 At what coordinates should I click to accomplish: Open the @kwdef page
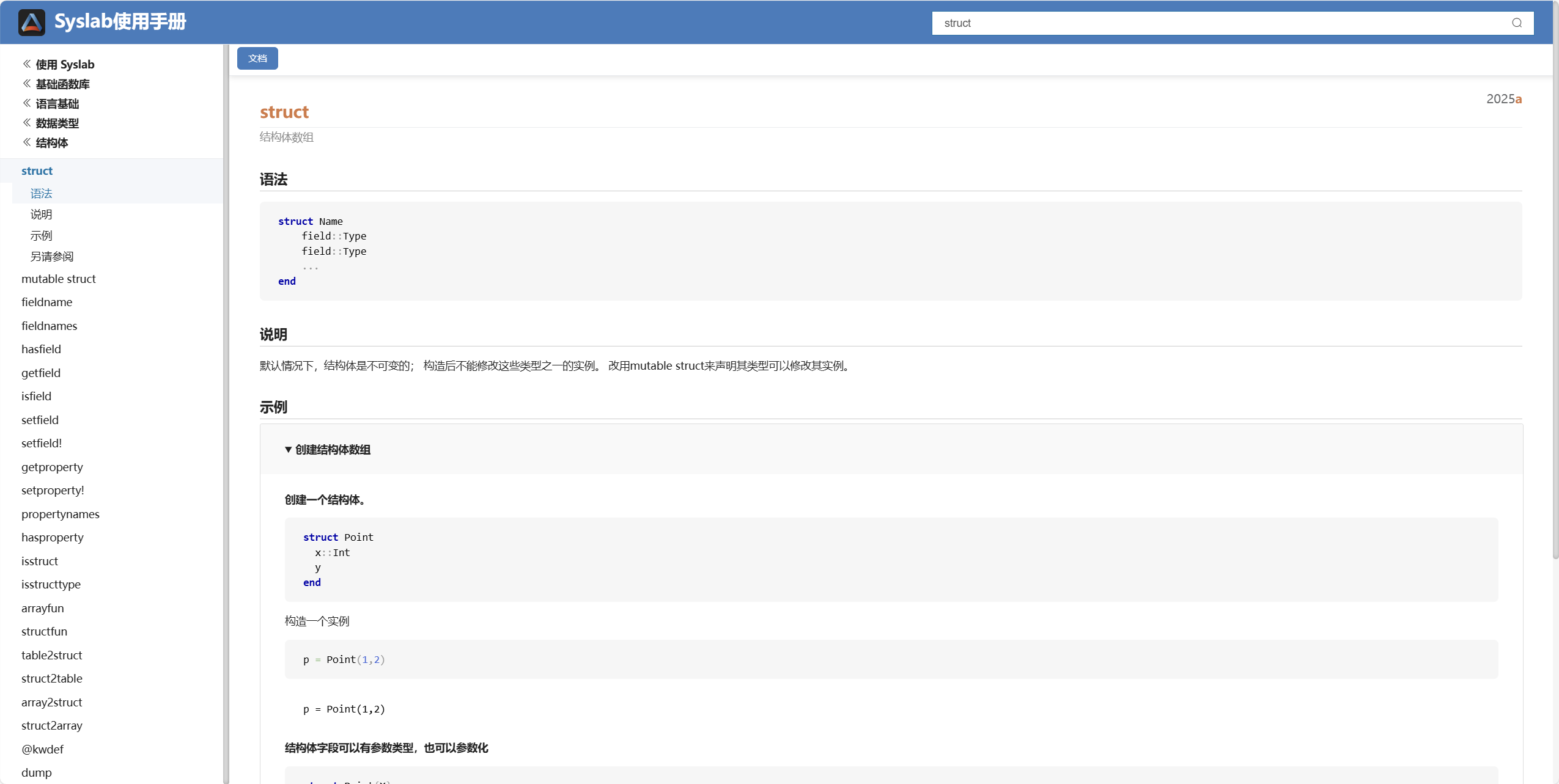pos(42,750)
